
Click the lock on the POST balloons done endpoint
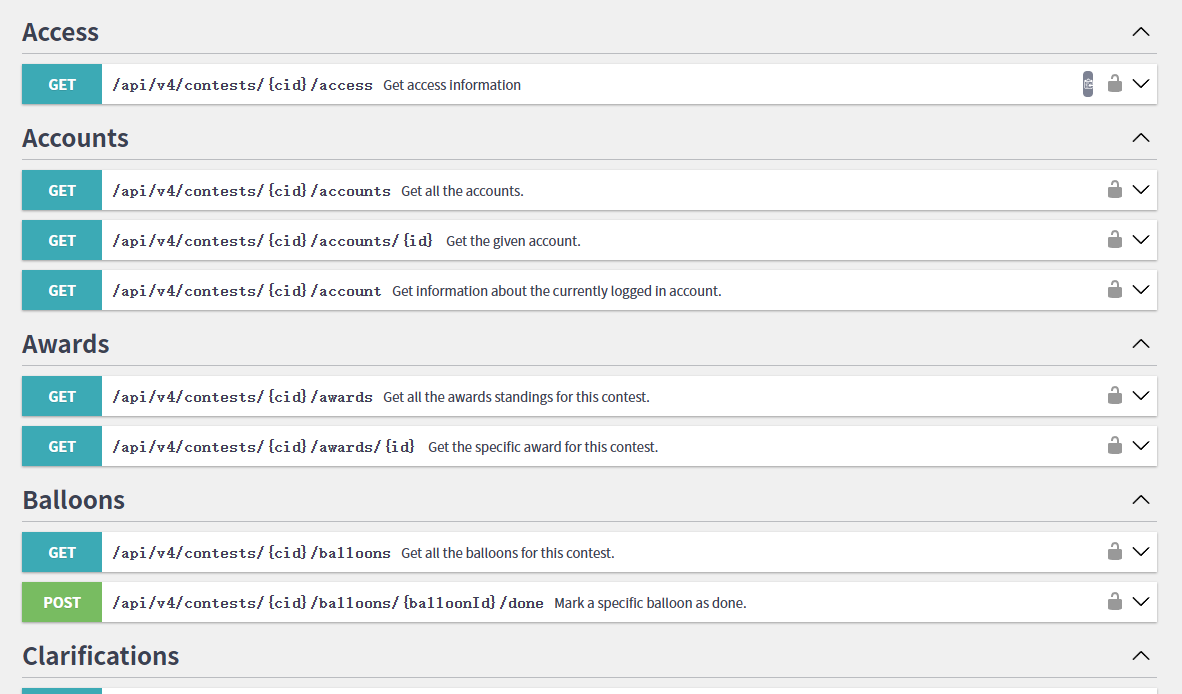point(1115,602)
